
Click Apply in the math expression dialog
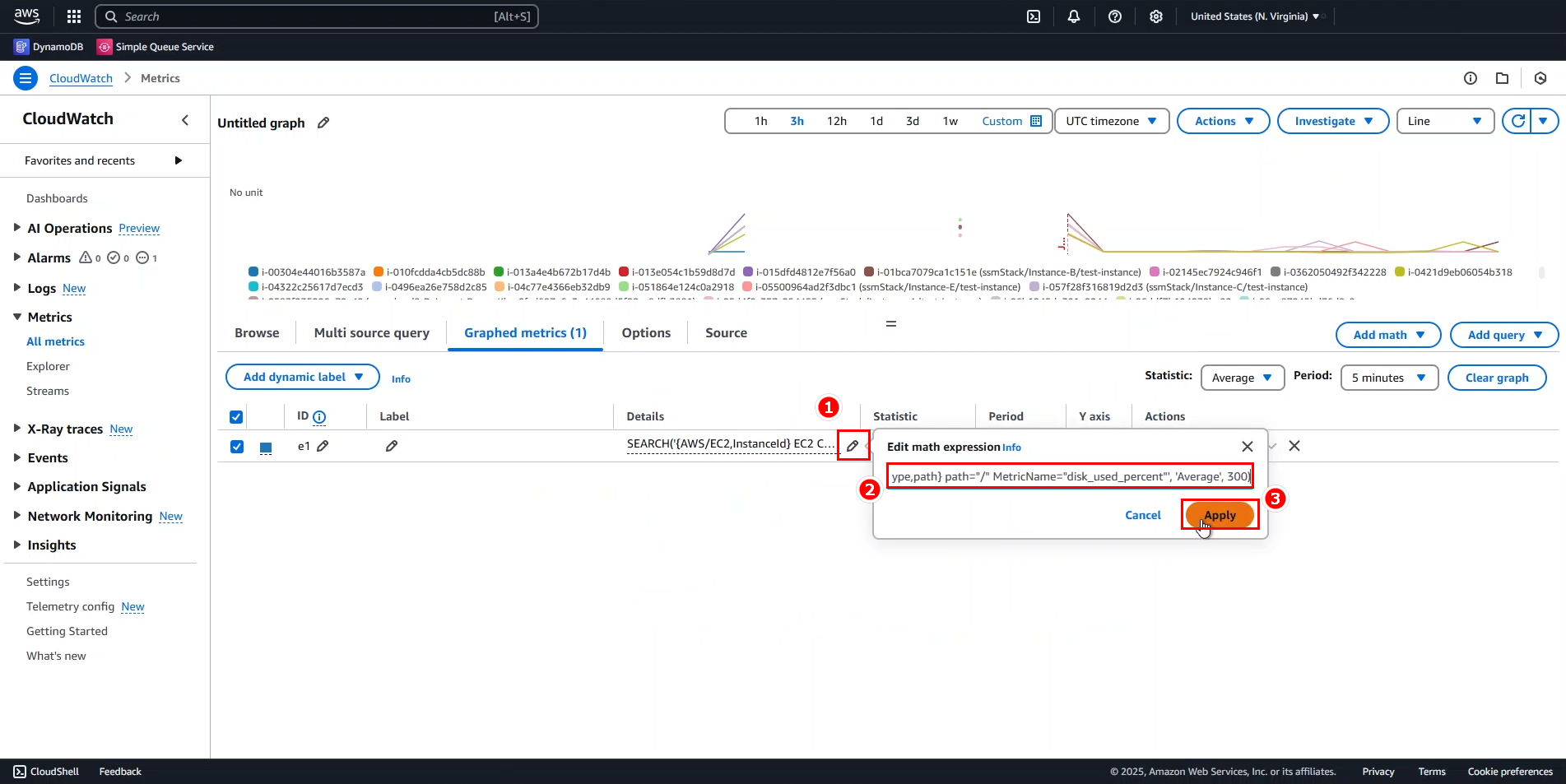point(1220,515)
